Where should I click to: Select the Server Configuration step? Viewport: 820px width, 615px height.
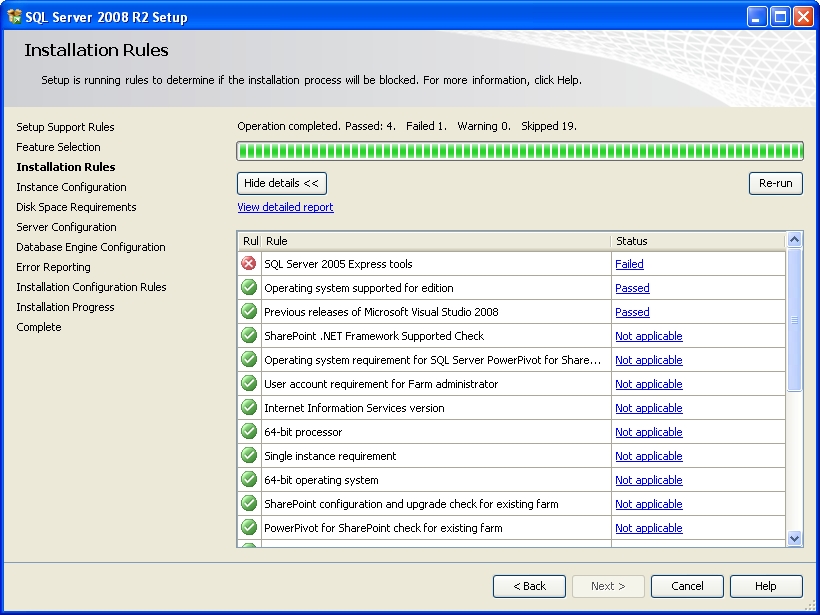(66, 227)
